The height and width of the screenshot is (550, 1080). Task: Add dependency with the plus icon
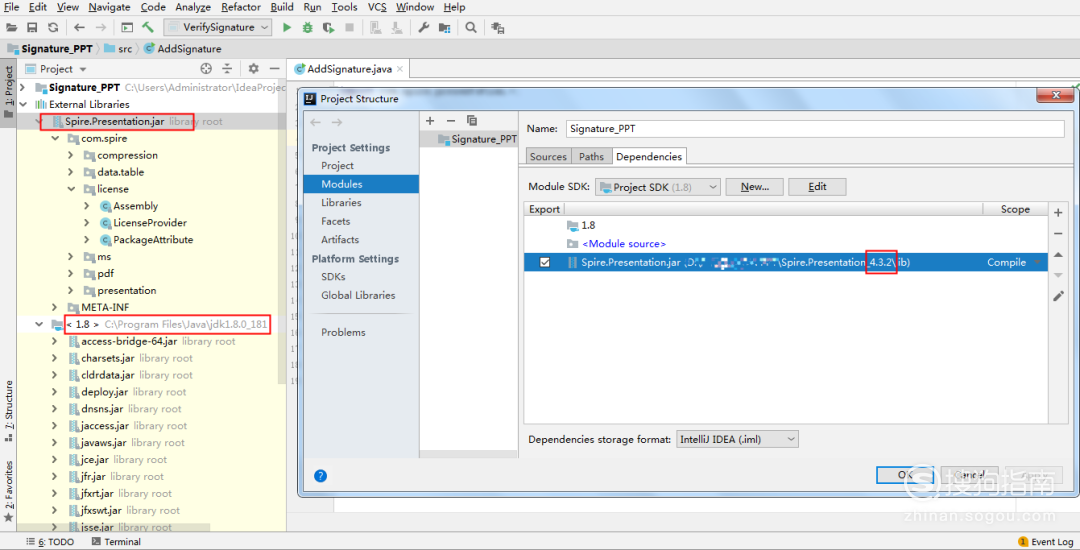click(1059, 213)
